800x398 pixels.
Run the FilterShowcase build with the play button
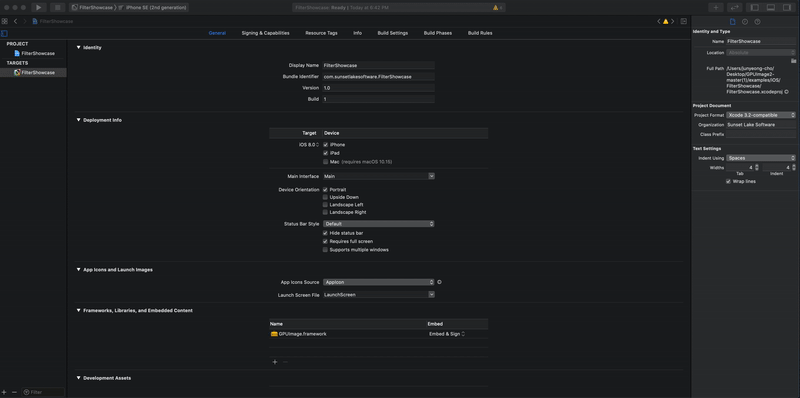[39, 8]
